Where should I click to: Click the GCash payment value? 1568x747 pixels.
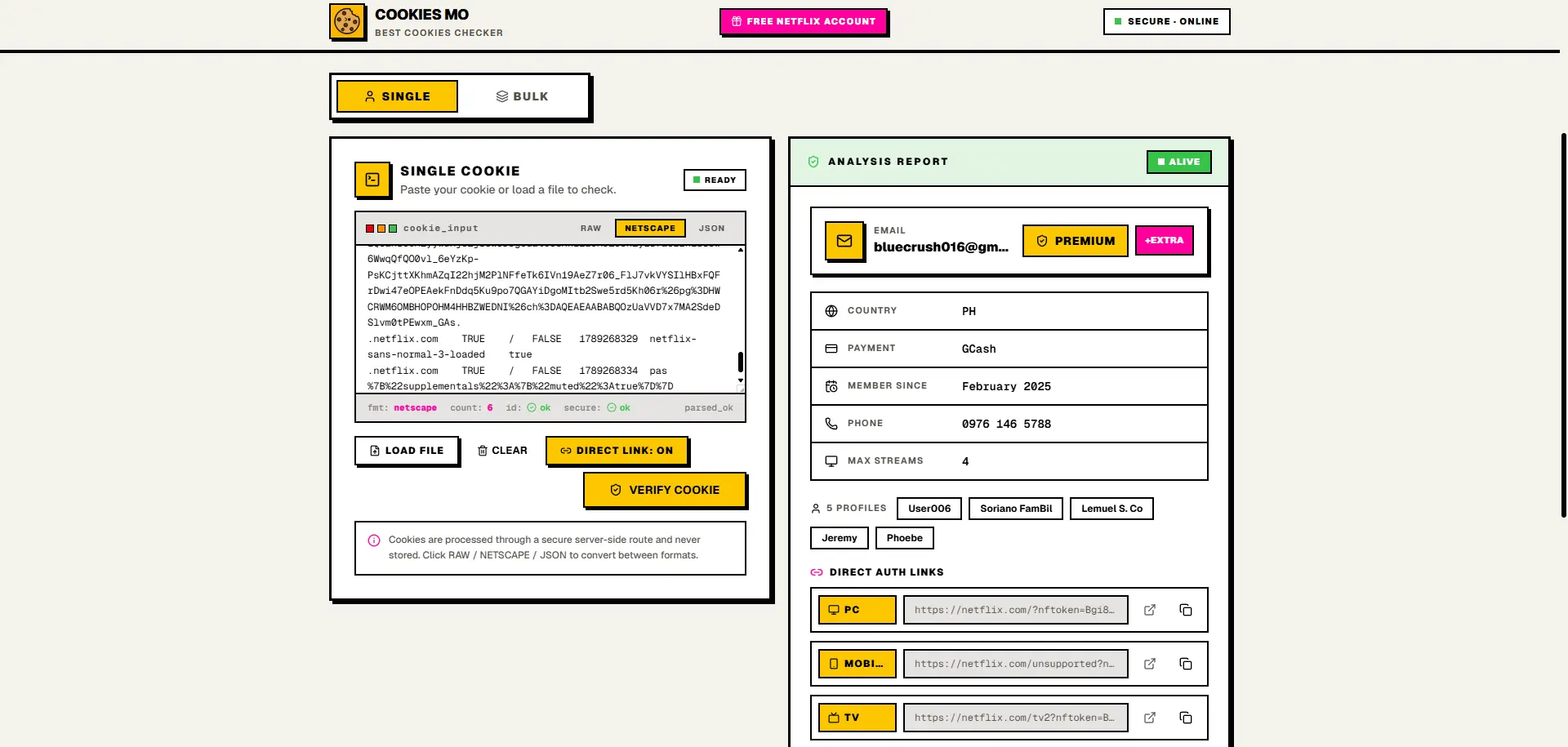(x=978, y=349)
